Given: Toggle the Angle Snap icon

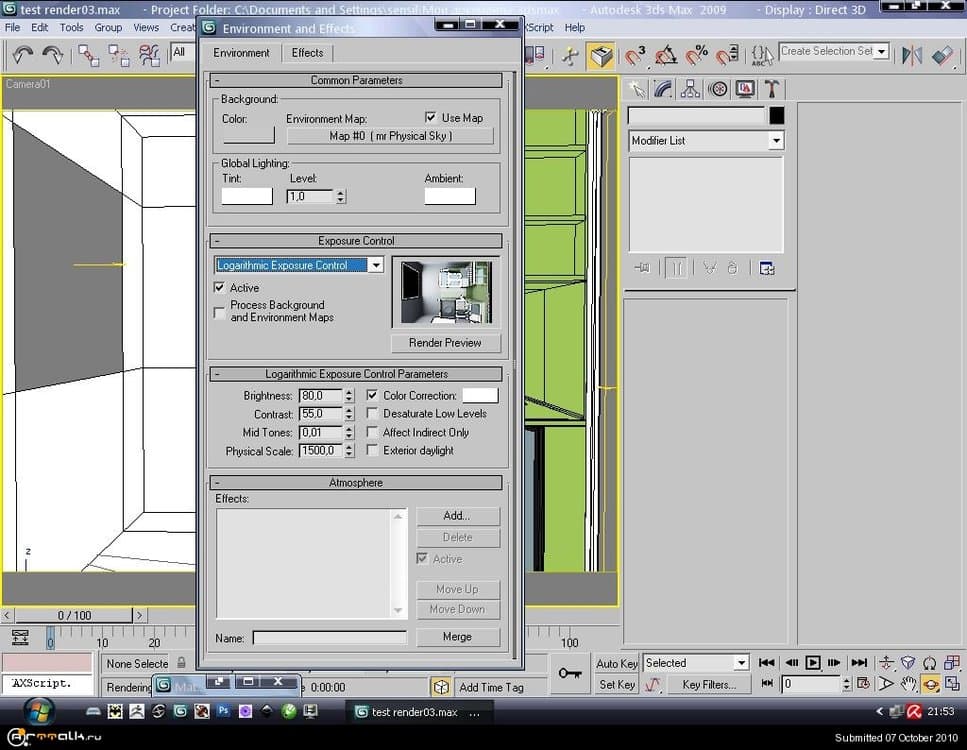Looking at the screenshot, I should pyautogui.click(x=666, y=55).
